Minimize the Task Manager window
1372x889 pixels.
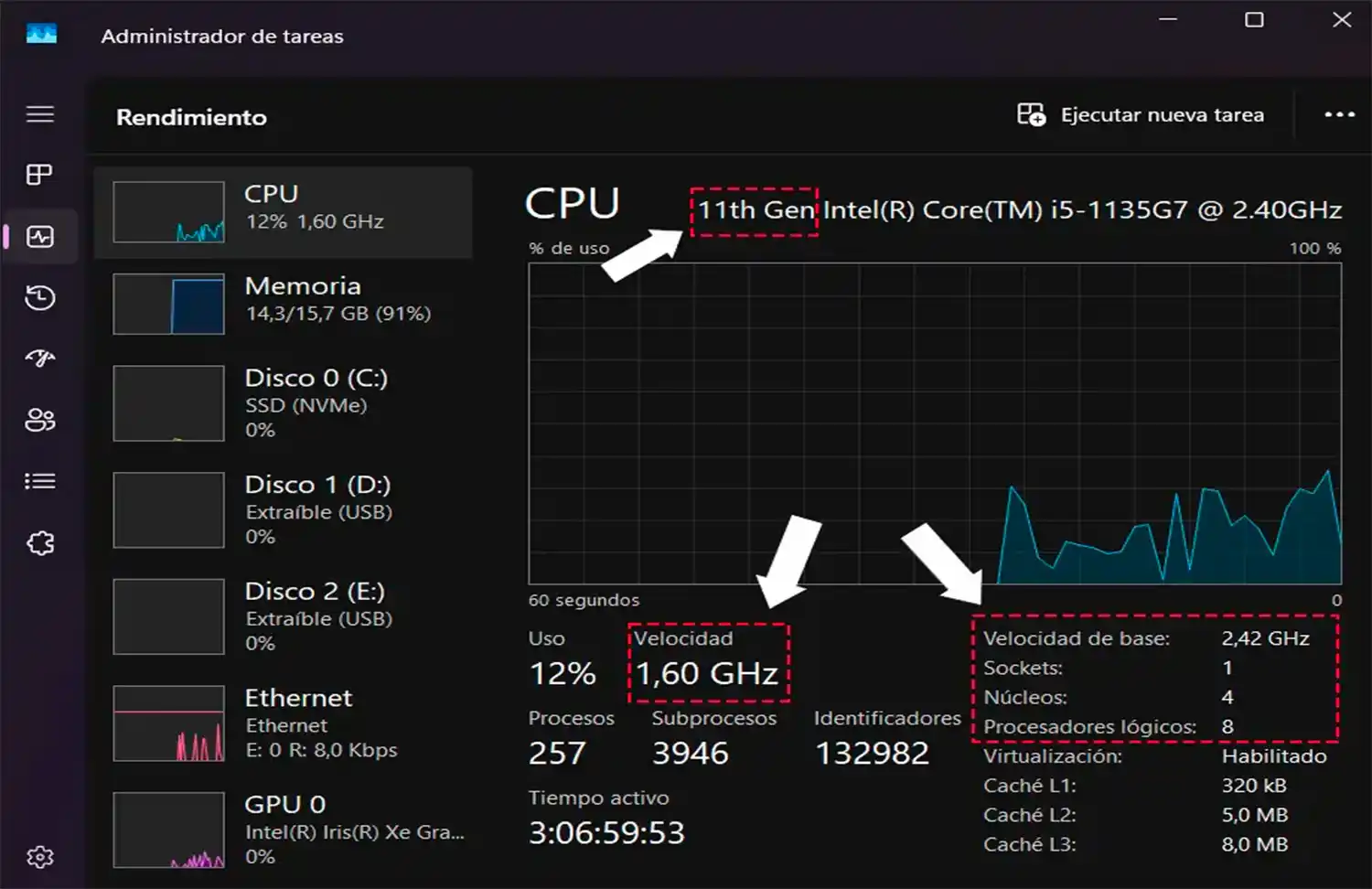(1168, 19)
